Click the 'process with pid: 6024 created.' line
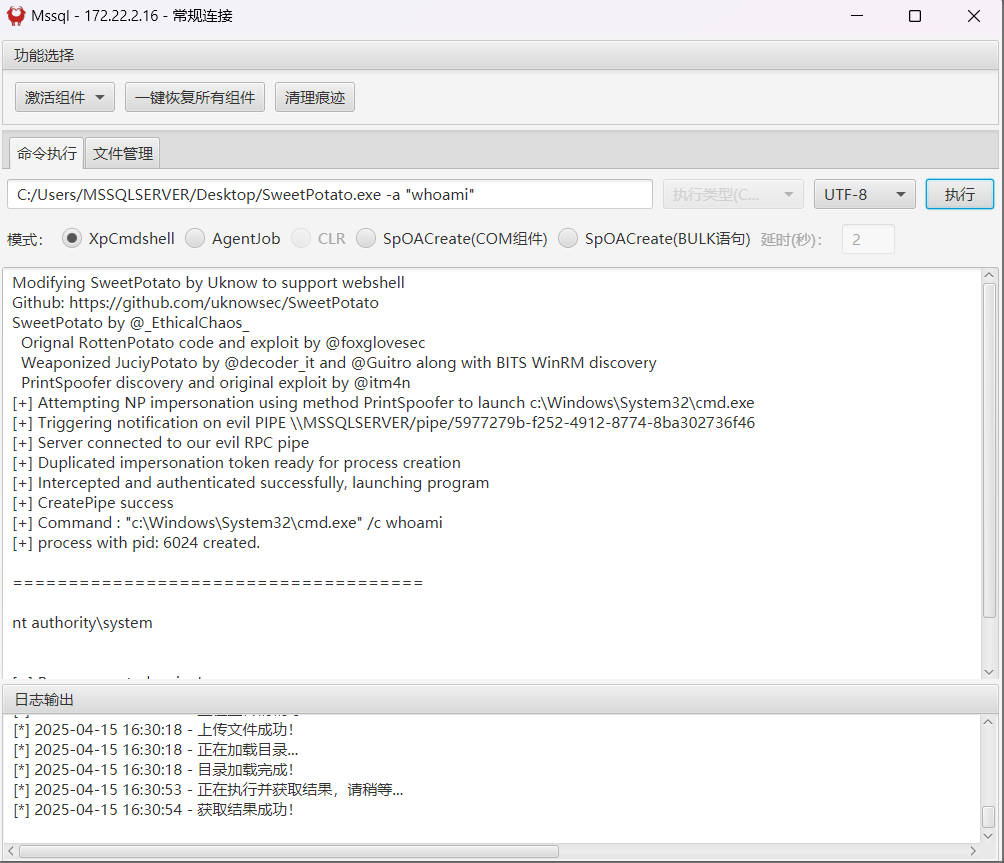 point(136,543)
